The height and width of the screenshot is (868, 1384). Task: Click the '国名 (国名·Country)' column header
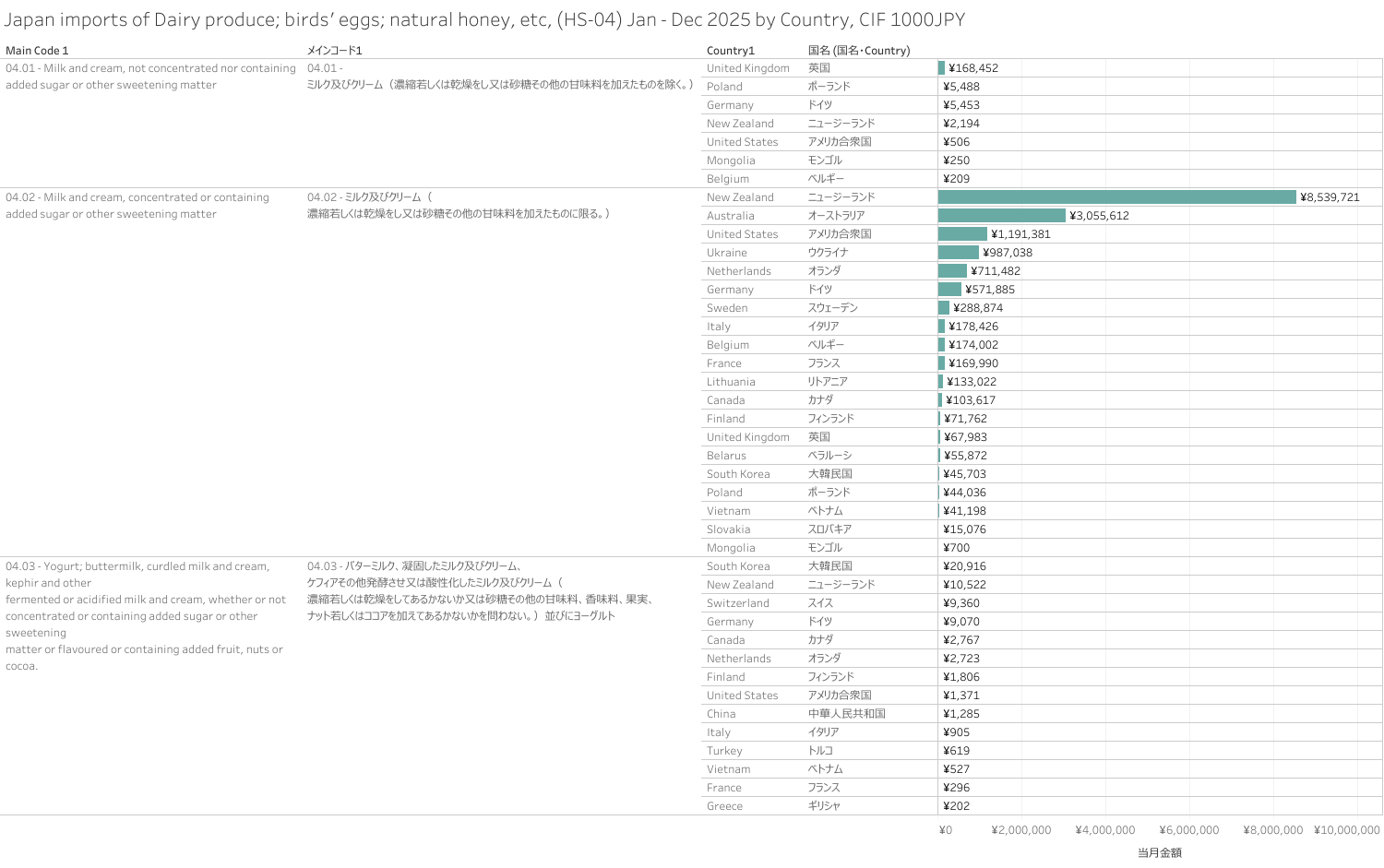click(x=858, y=51)
